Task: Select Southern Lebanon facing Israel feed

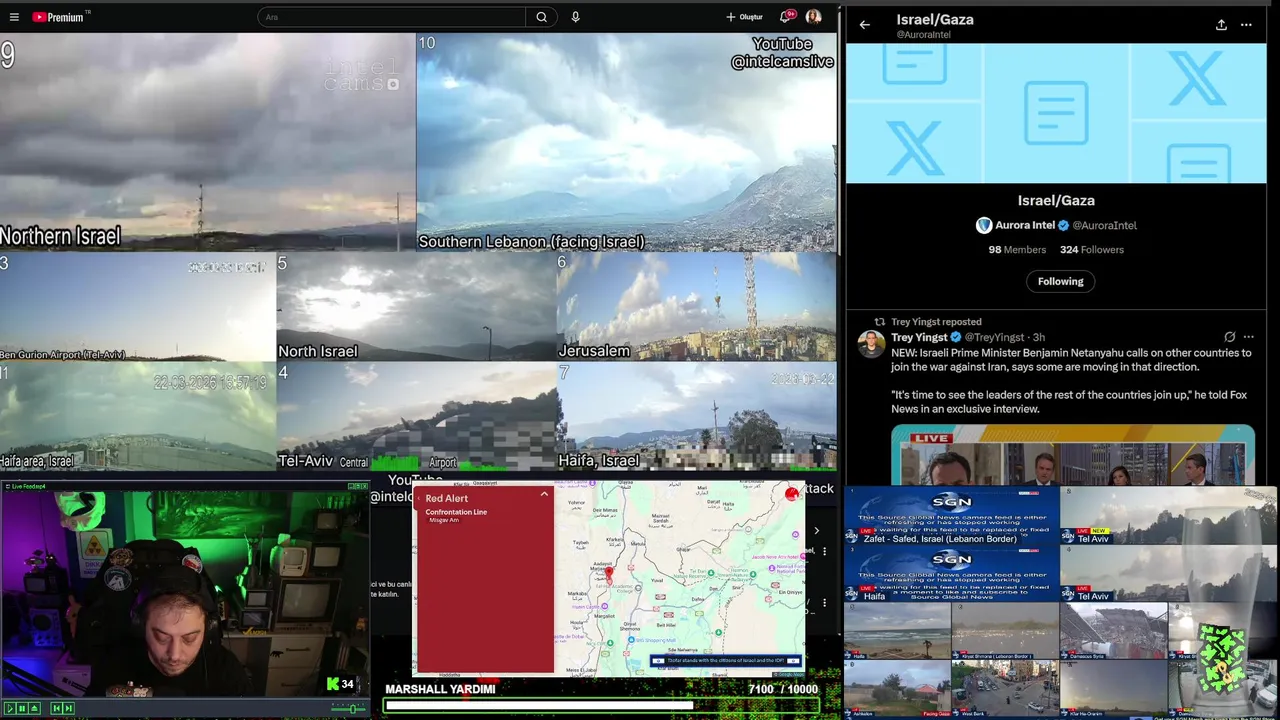Action: 626,141
